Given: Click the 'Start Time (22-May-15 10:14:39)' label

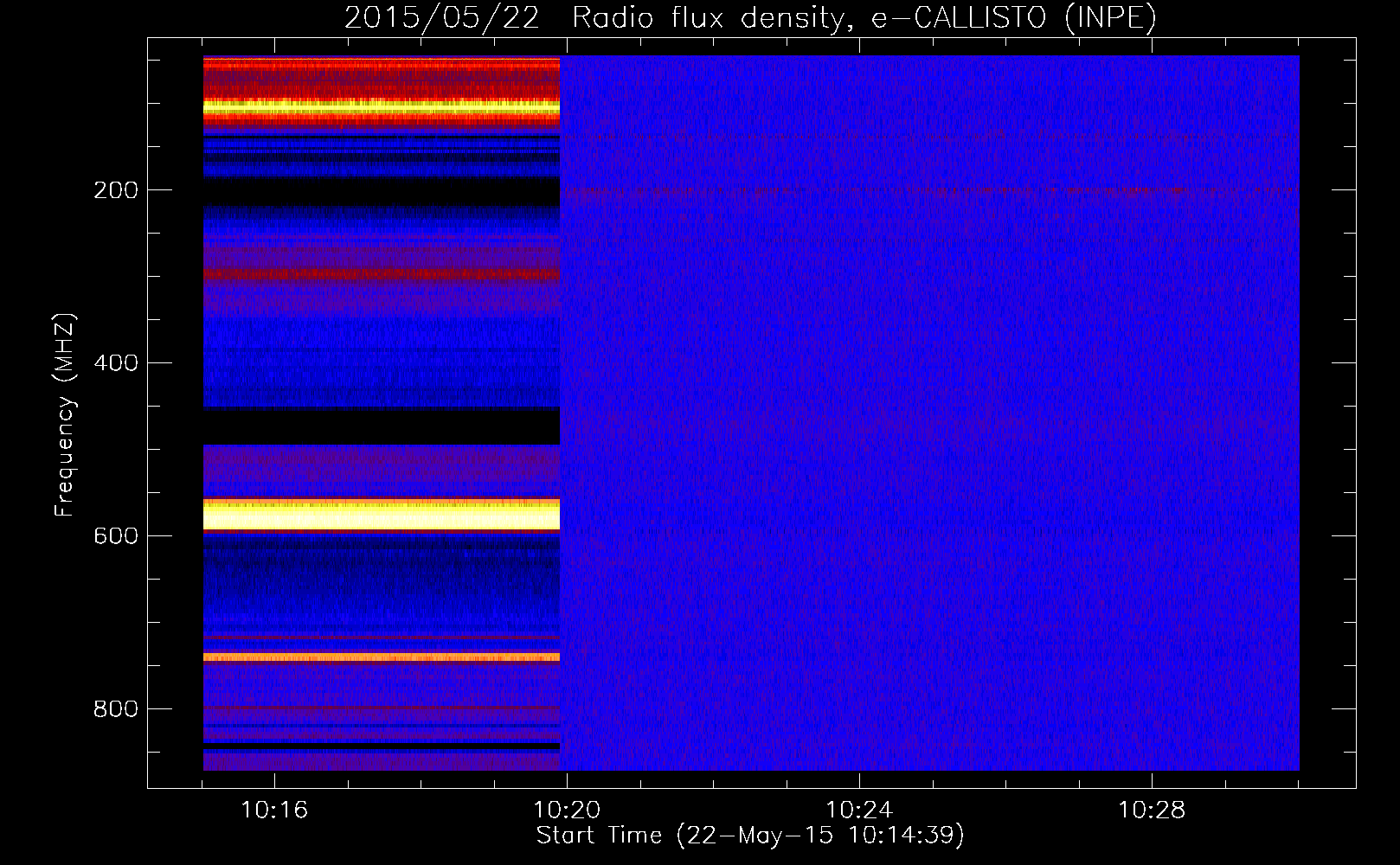Looking at the screenshot, I should (x=750, y=836).
